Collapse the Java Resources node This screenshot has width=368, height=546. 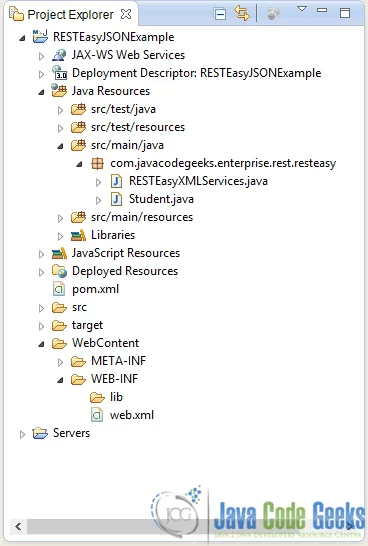click(41, 92)
